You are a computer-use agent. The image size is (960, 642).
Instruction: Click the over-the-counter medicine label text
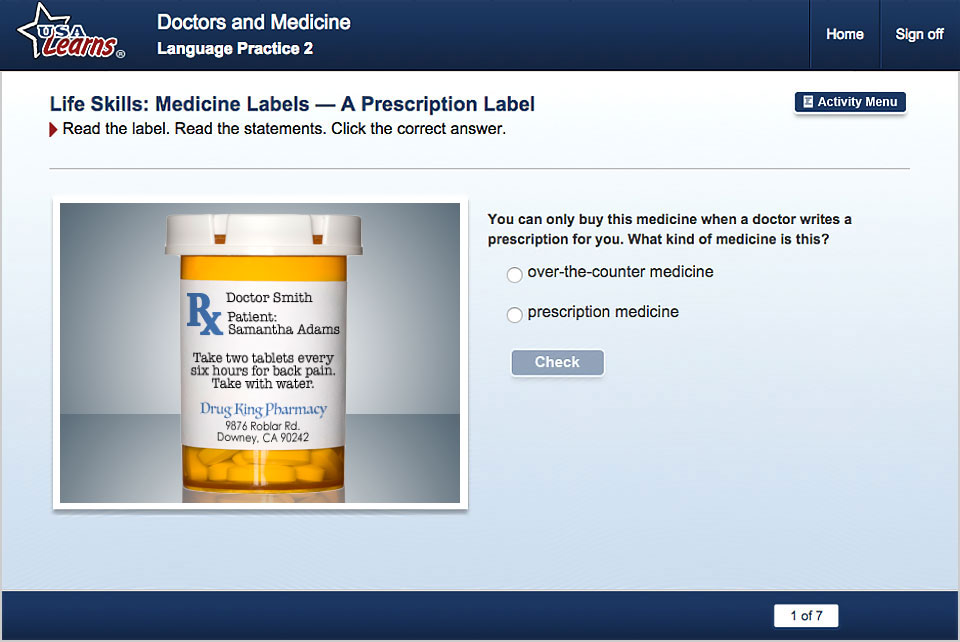point(620,272)
